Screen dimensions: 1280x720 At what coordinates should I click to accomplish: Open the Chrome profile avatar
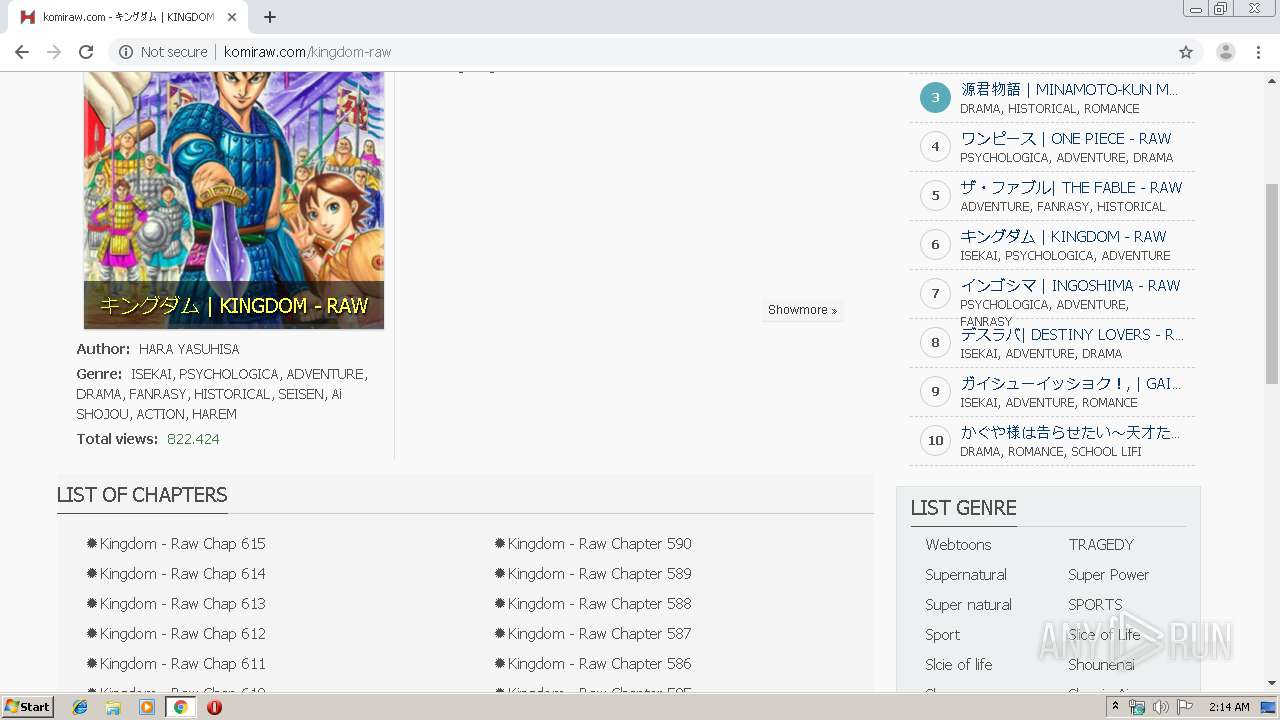coord(1226,52)
